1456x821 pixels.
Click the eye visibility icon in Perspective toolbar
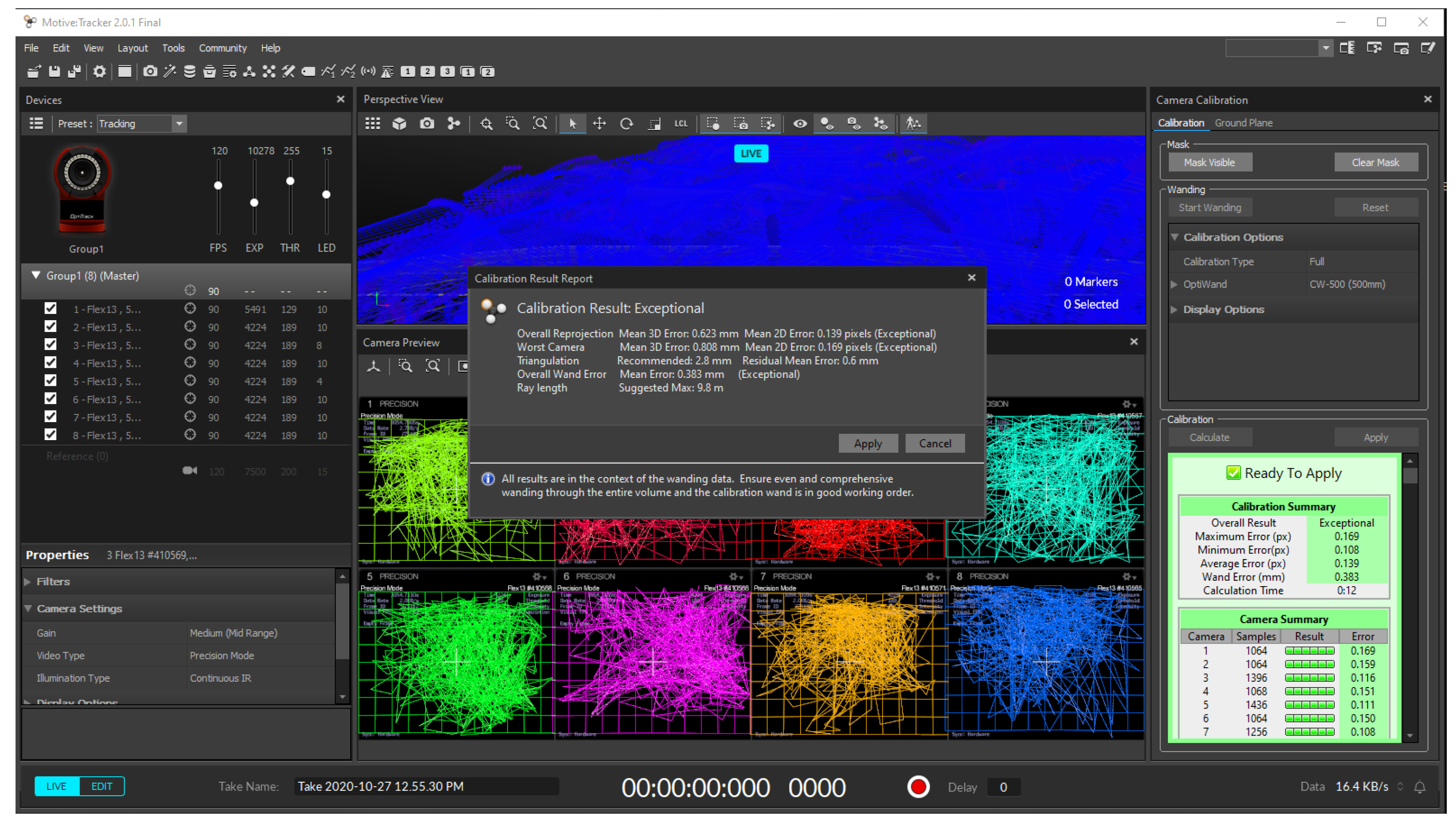click(799, 124)
